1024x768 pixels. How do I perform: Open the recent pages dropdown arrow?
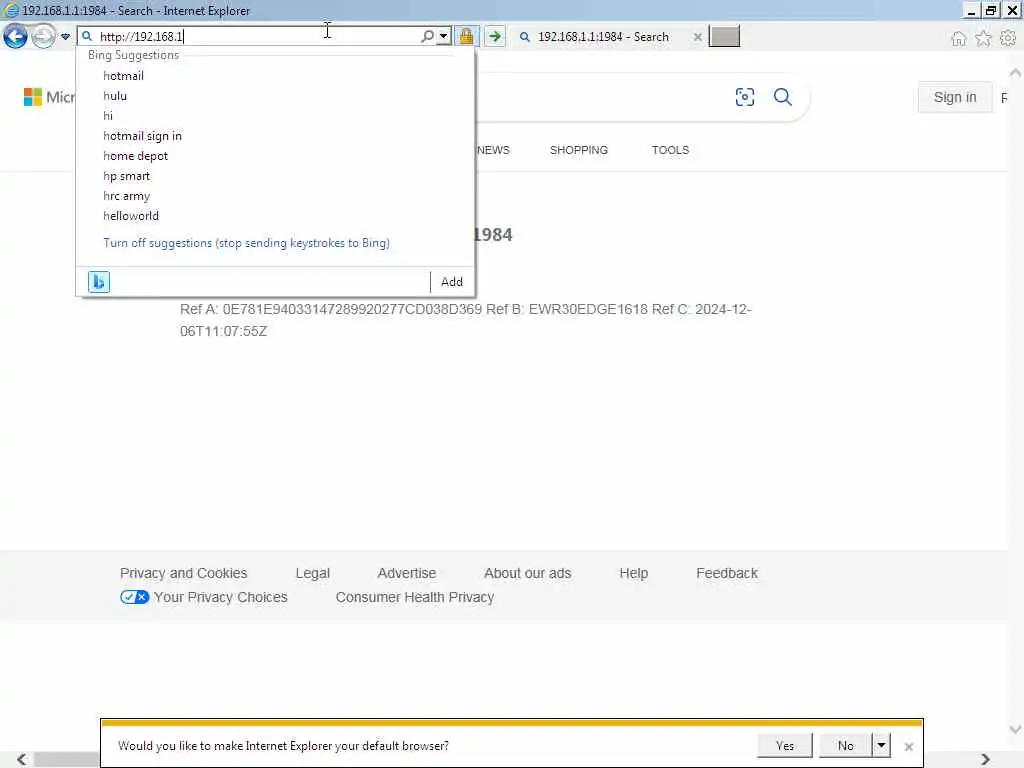coord(65,37)
